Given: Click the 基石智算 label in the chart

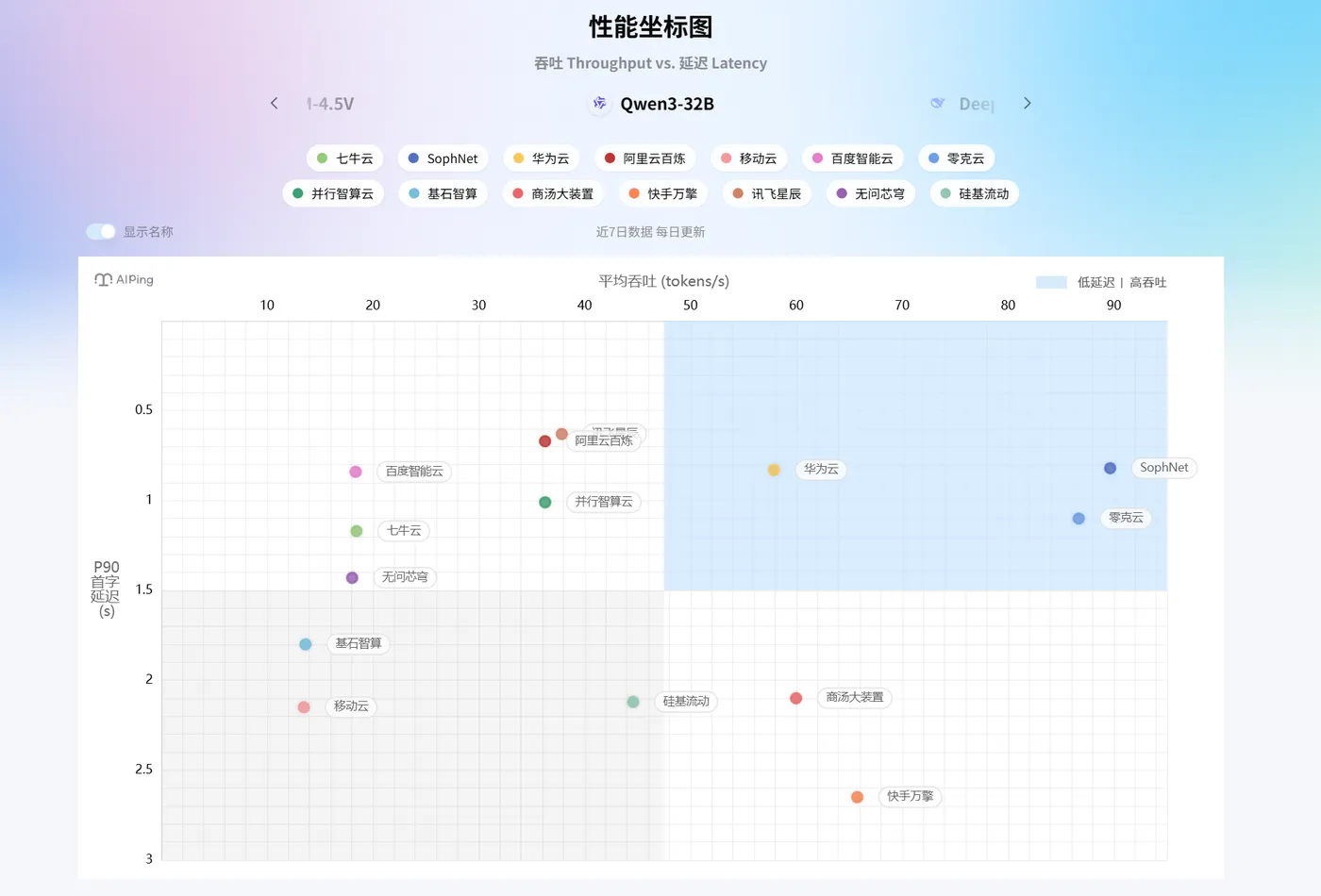Looking at the screenshot, I should [359, 644].
